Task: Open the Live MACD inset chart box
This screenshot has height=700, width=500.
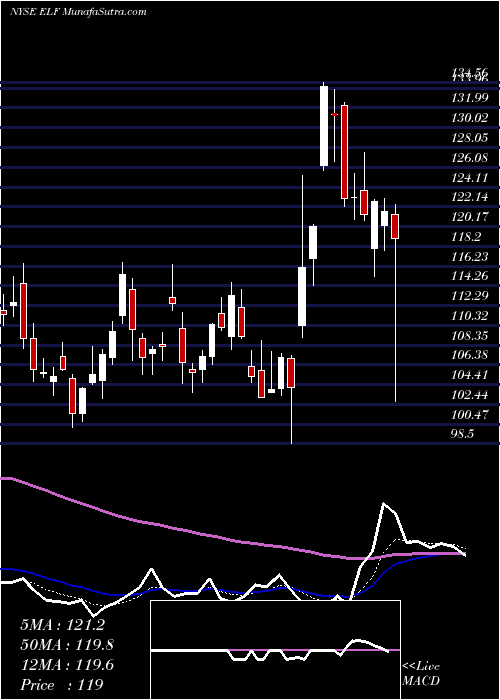Action: click(275, 650)
